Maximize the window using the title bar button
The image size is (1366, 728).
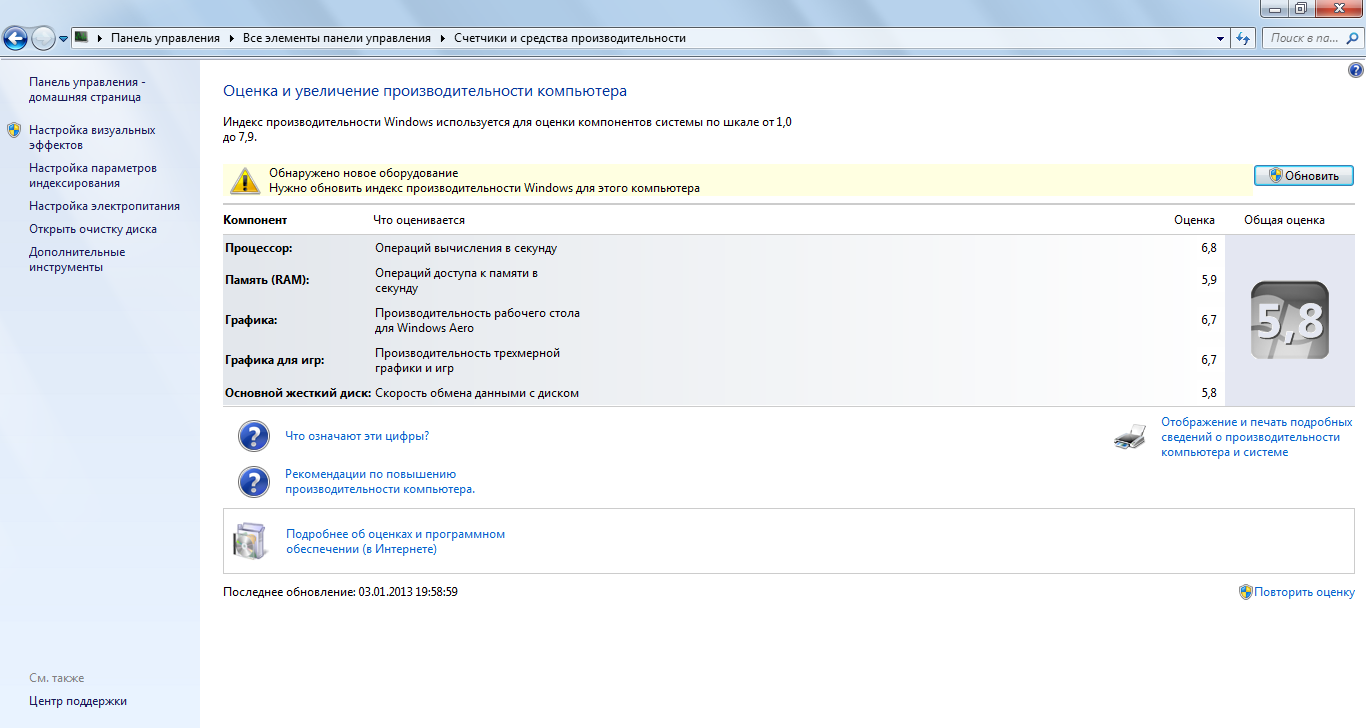[1301, 8]
